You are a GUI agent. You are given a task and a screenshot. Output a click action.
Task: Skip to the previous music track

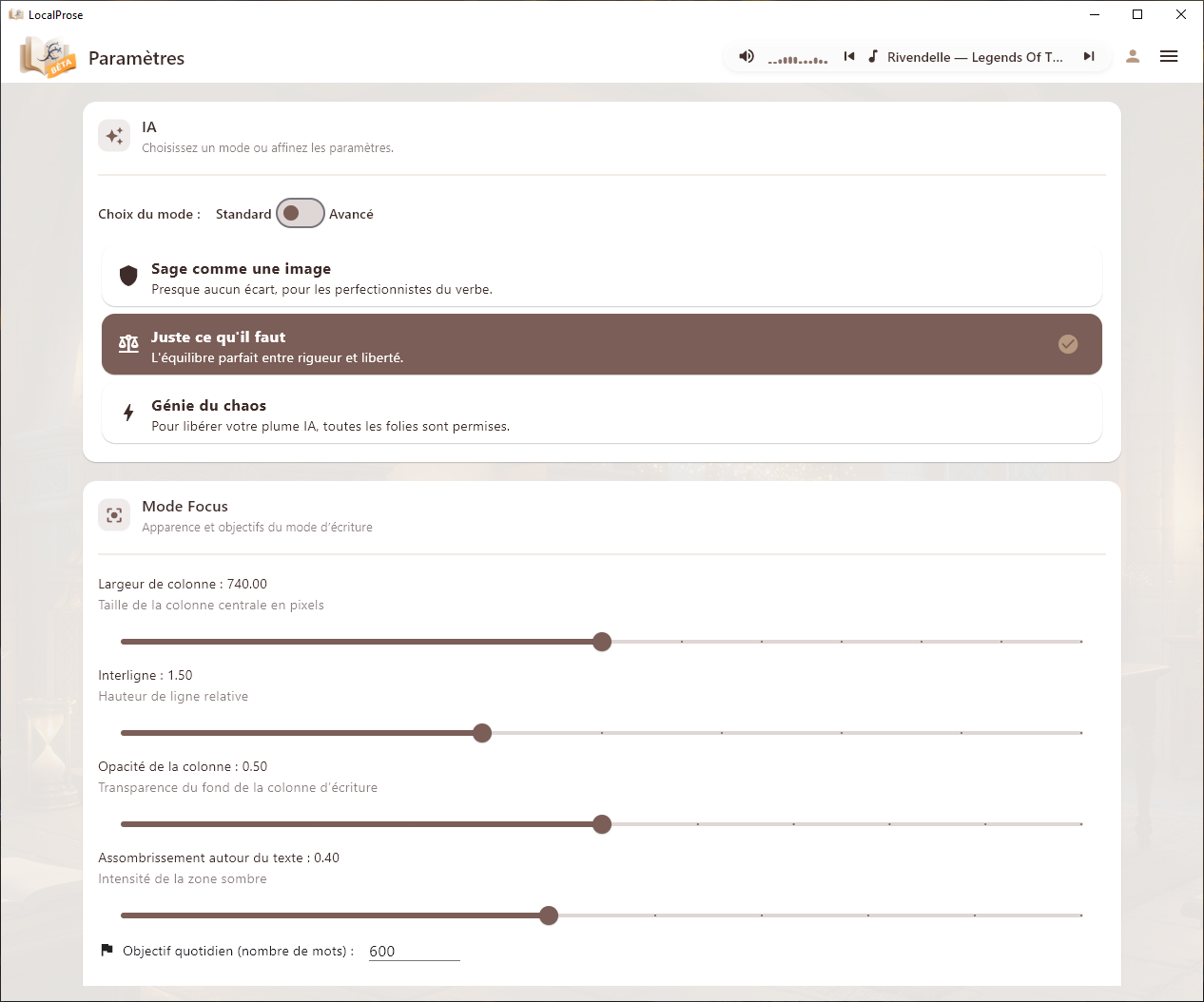tap(849, 57)
